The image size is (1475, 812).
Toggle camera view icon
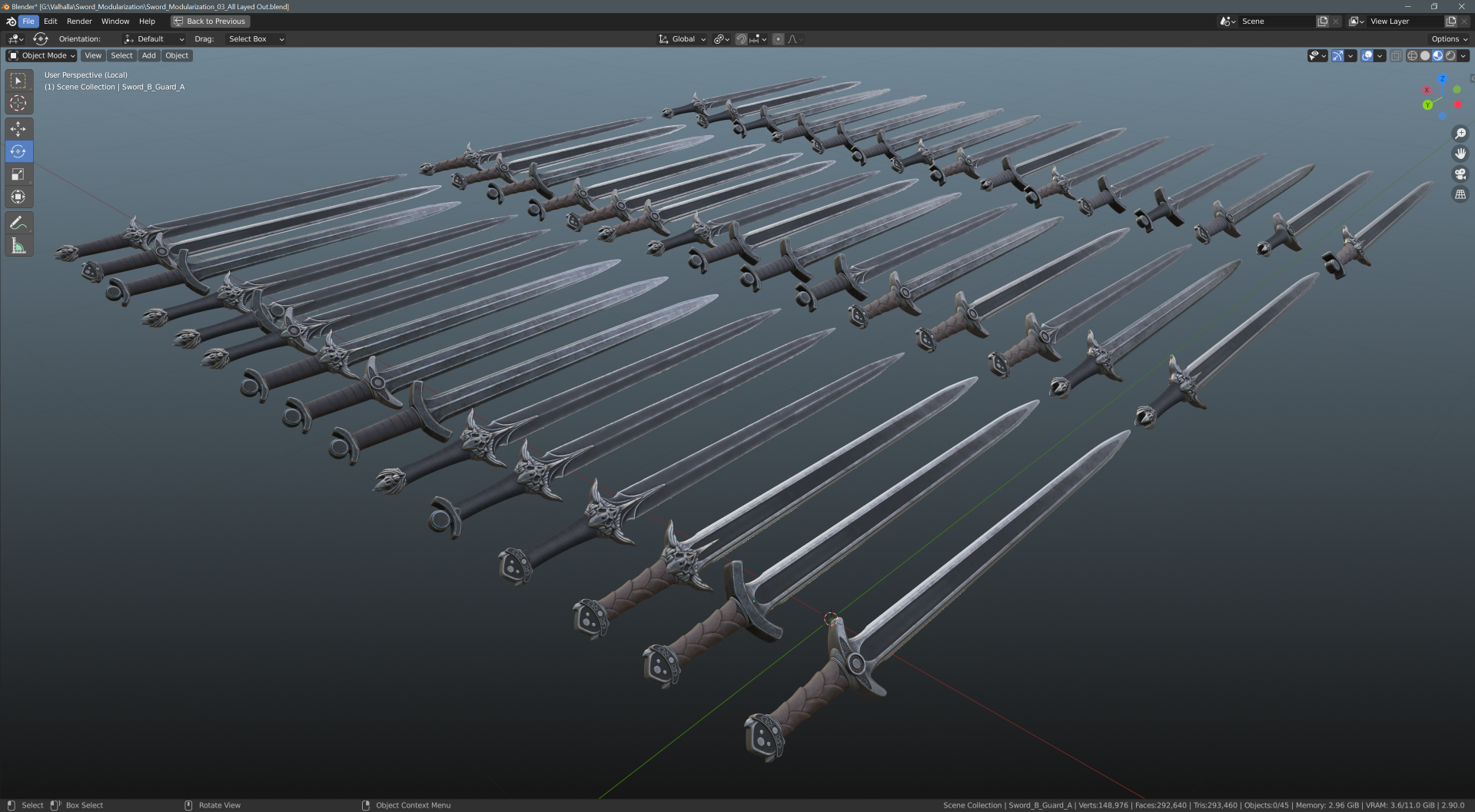1460,174
